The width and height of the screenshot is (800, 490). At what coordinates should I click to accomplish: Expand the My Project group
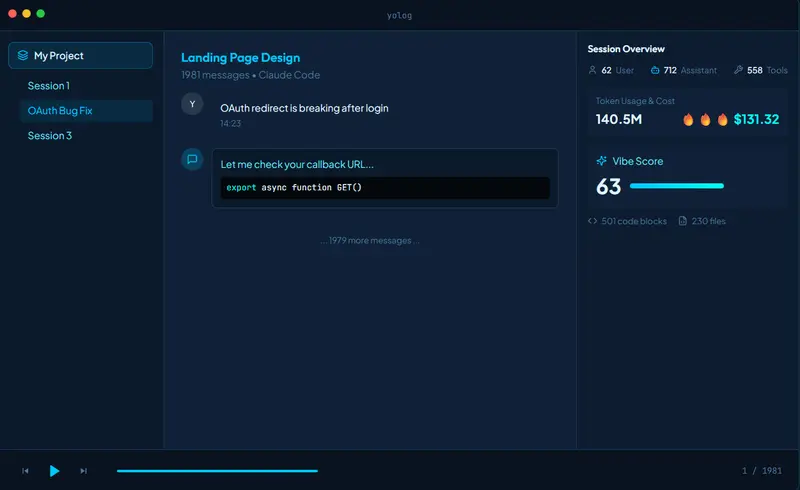pos(80,56)
